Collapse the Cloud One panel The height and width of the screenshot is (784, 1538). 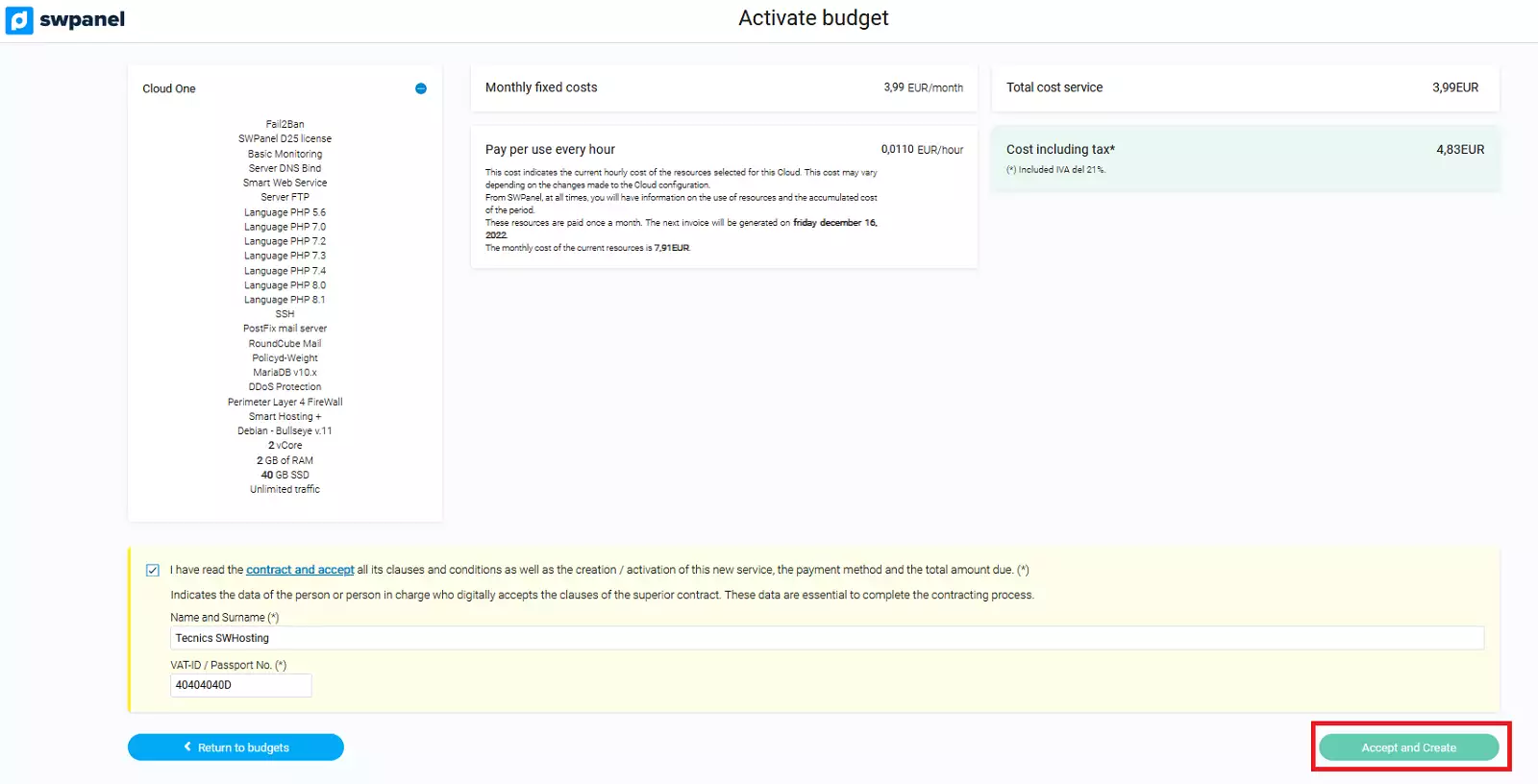(x=421, y=88)
